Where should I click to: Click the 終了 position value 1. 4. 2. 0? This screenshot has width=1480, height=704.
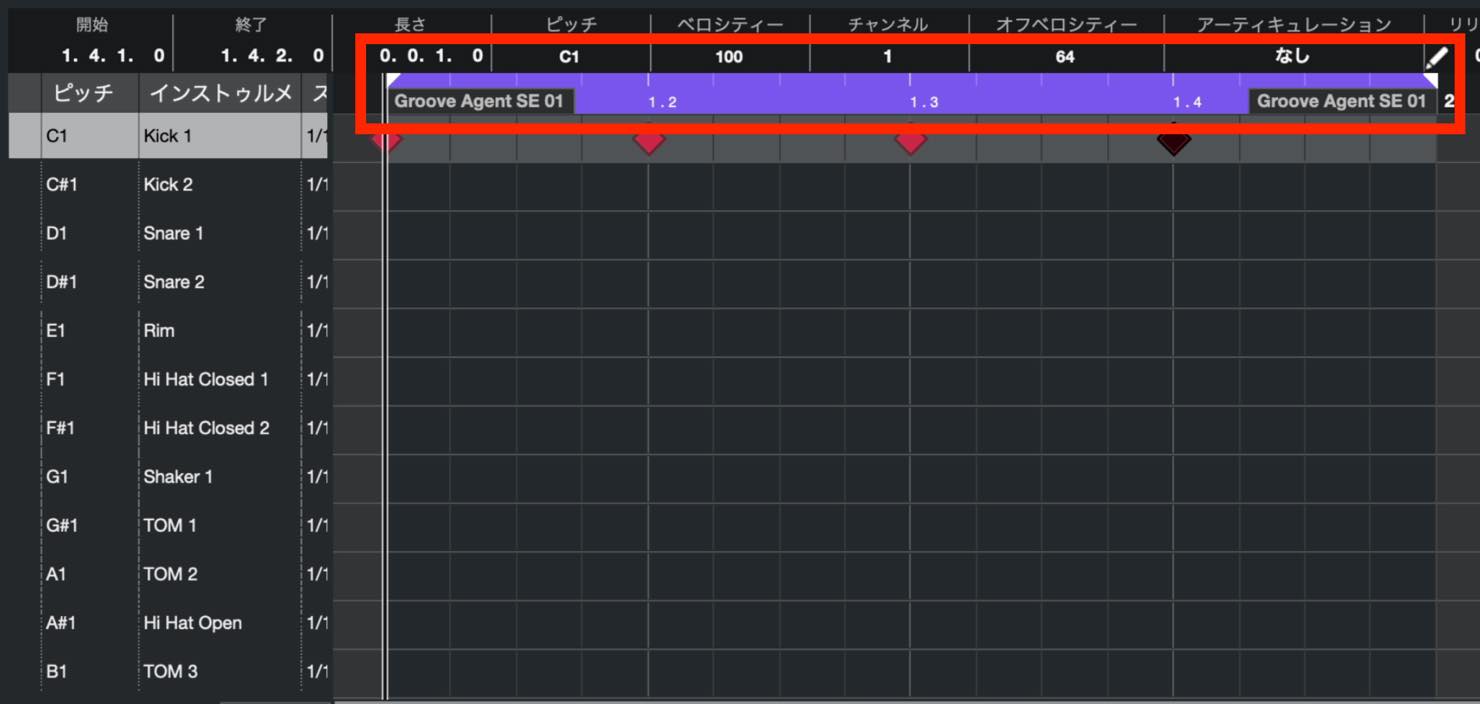point(271,57)
